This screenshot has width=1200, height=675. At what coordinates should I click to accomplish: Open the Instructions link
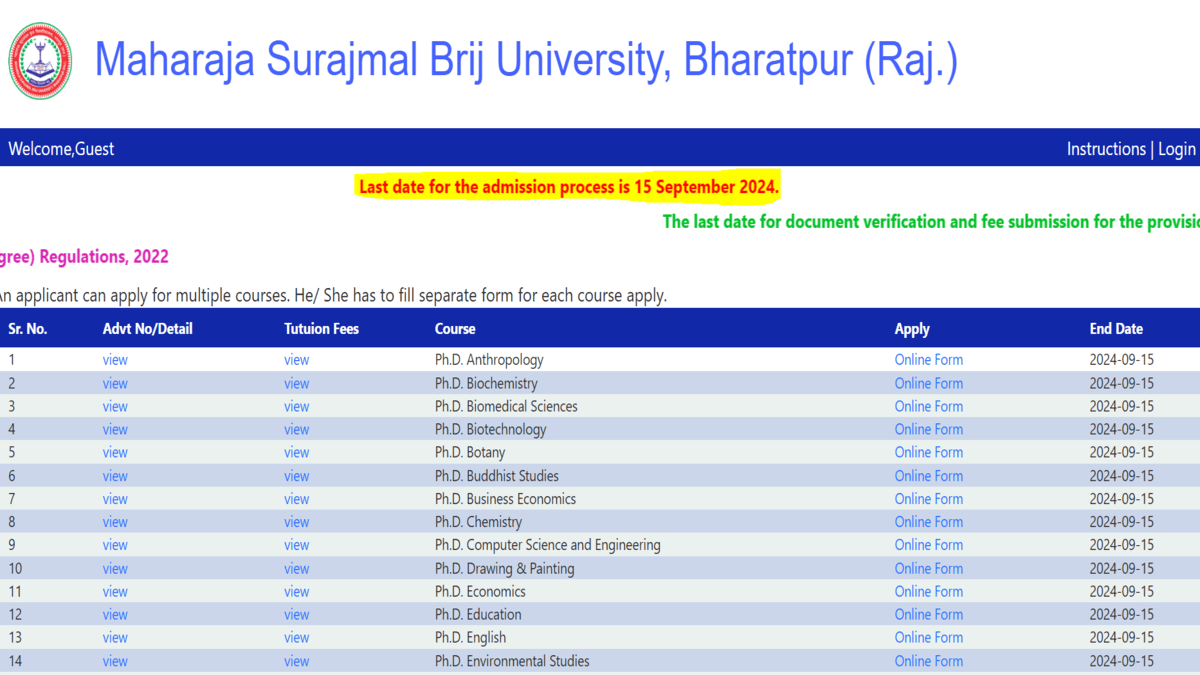(1106, 149)
